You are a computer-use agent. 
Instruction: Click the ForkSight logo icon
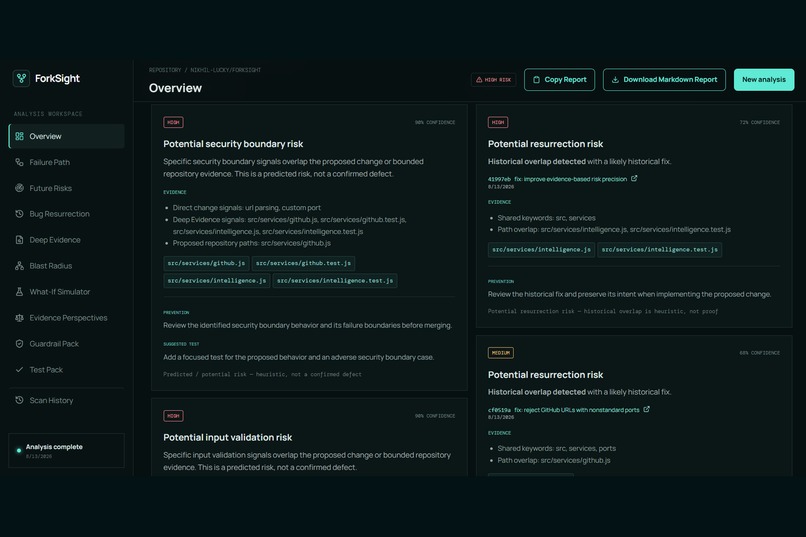pos(21,79)
